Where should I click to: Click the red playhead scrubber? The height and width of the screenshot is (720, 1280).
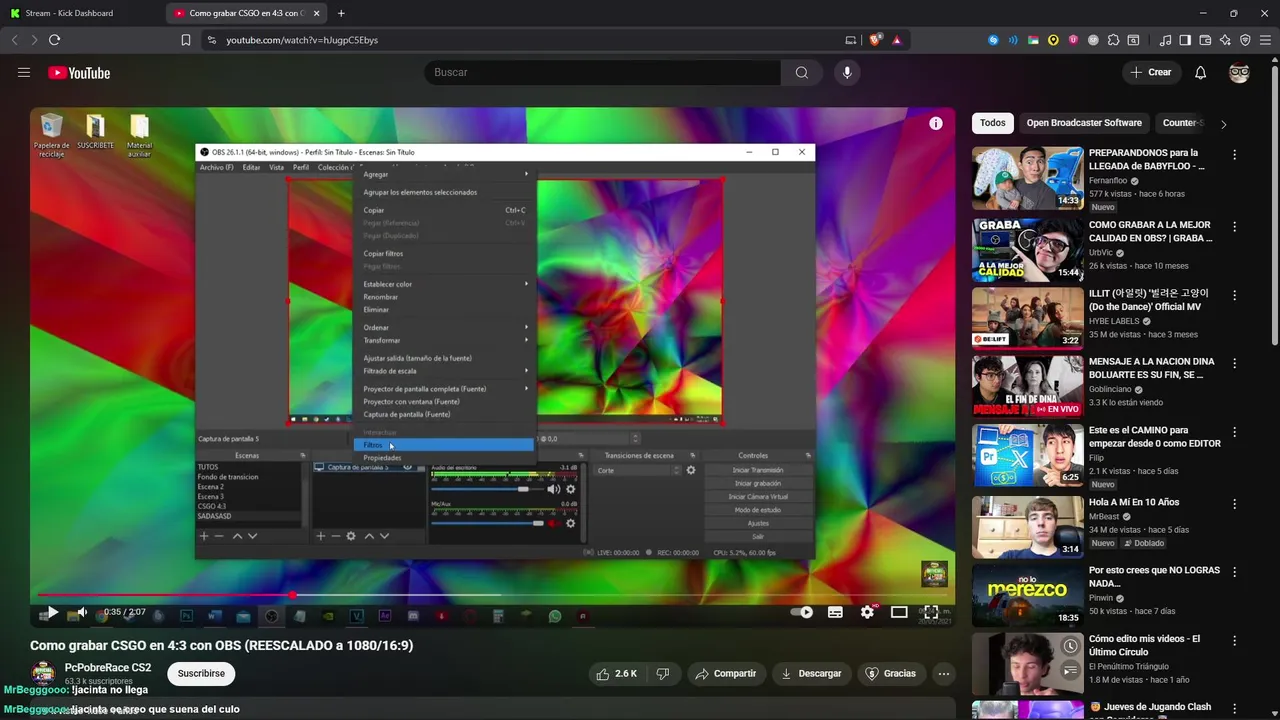tap(292, 595)
